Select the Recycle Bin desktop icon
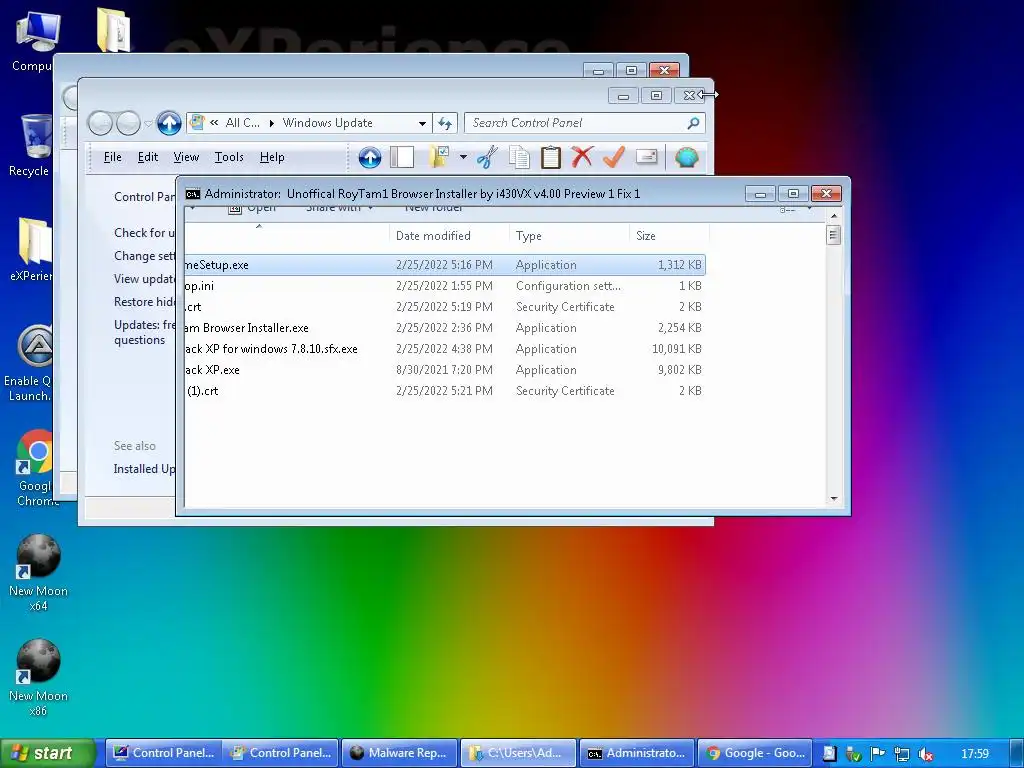1024x768 pixels. pyautogui.click(x=31, y=145)
